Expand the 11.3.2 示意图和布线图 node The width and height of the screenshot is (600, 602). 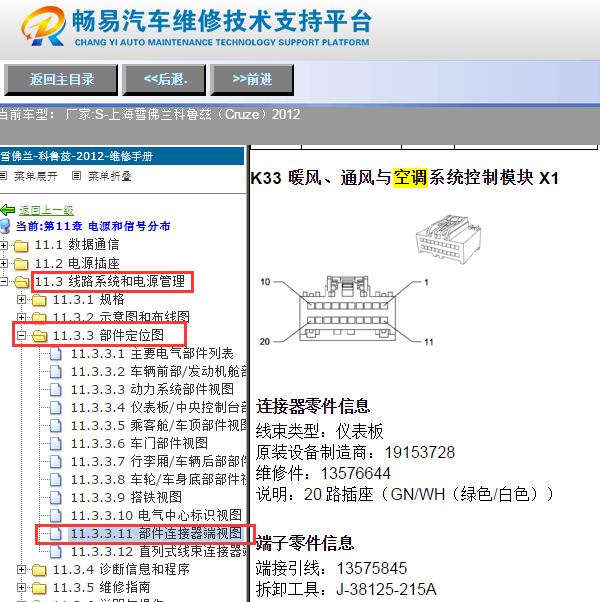click(x=21, y=318)
